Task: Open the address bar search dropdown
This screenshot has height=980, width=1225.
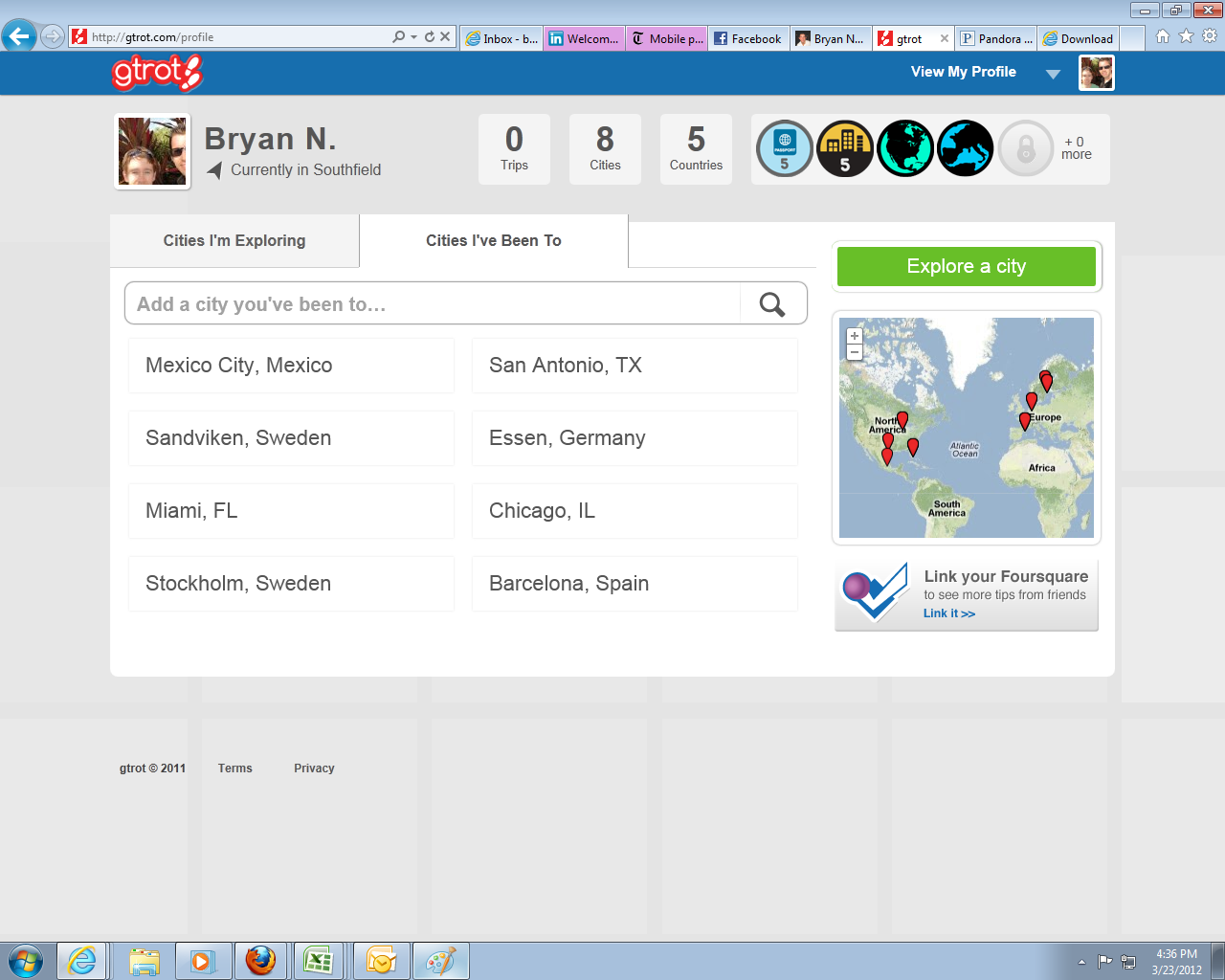Action: pyautogui.click(x=413, y=37)
